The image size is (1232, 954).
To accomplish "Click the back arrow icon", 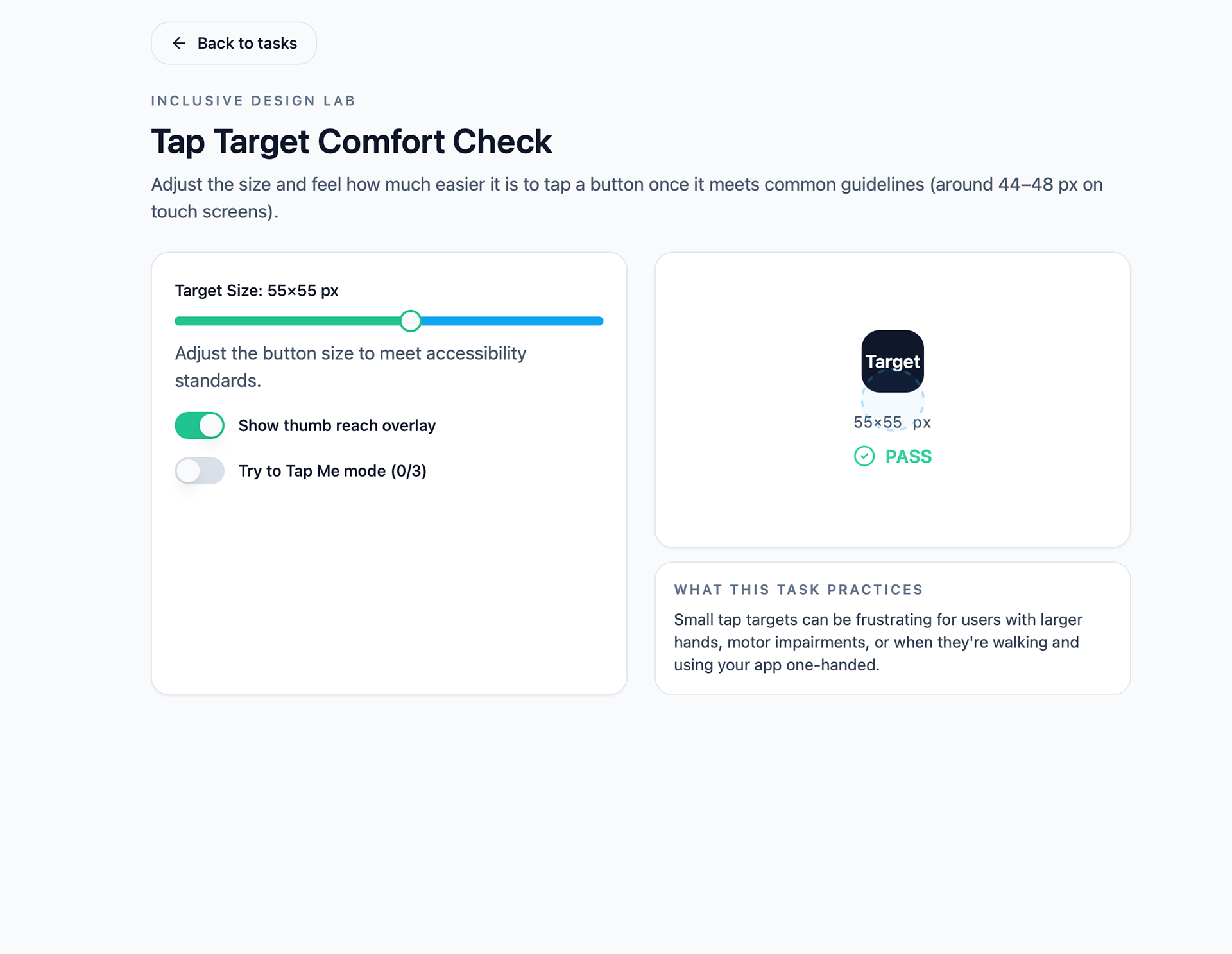I will pyautogui.click(x=179, y=43).
